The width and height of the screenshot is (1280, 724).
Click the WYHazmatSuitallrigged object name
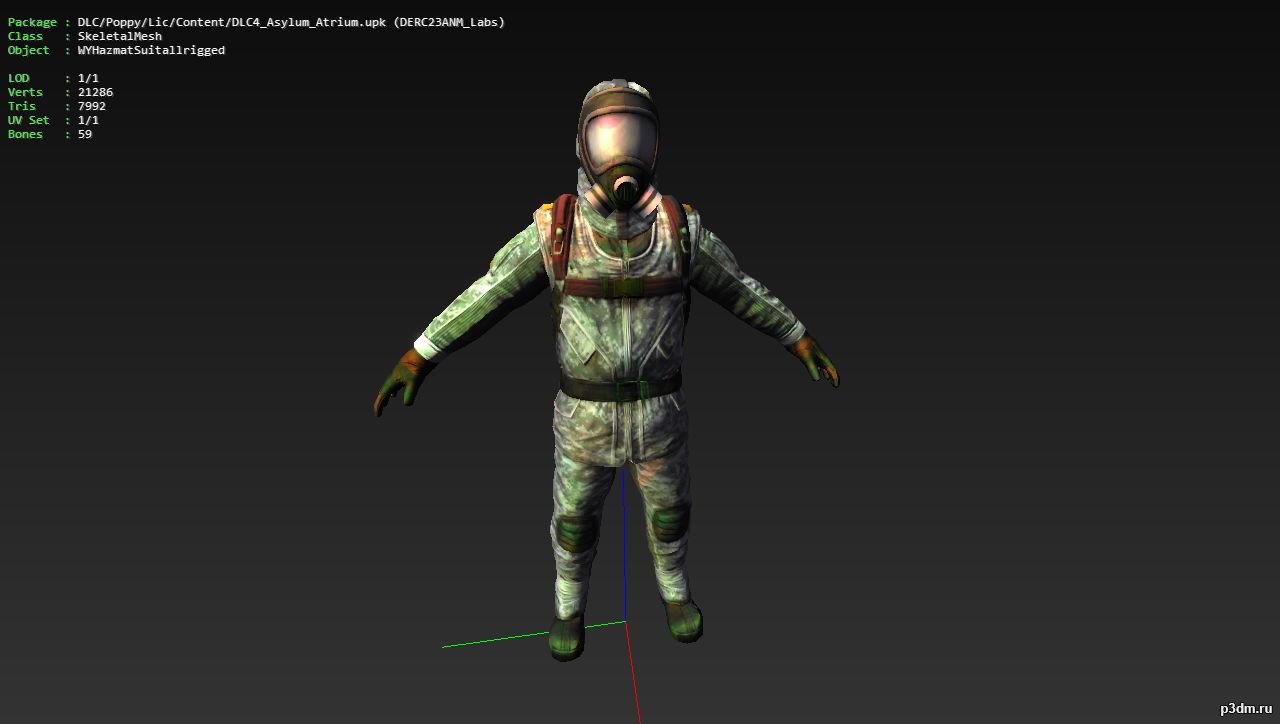click(x=151, y=50)
